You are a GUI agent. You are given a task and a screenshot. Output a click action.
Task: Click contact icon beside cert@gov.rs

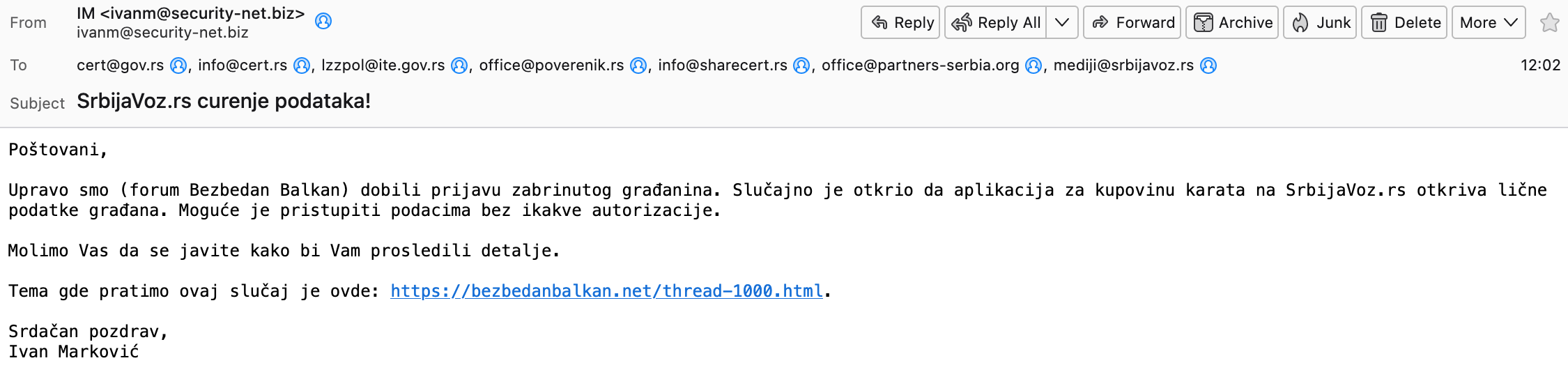[x=178, y=65]
